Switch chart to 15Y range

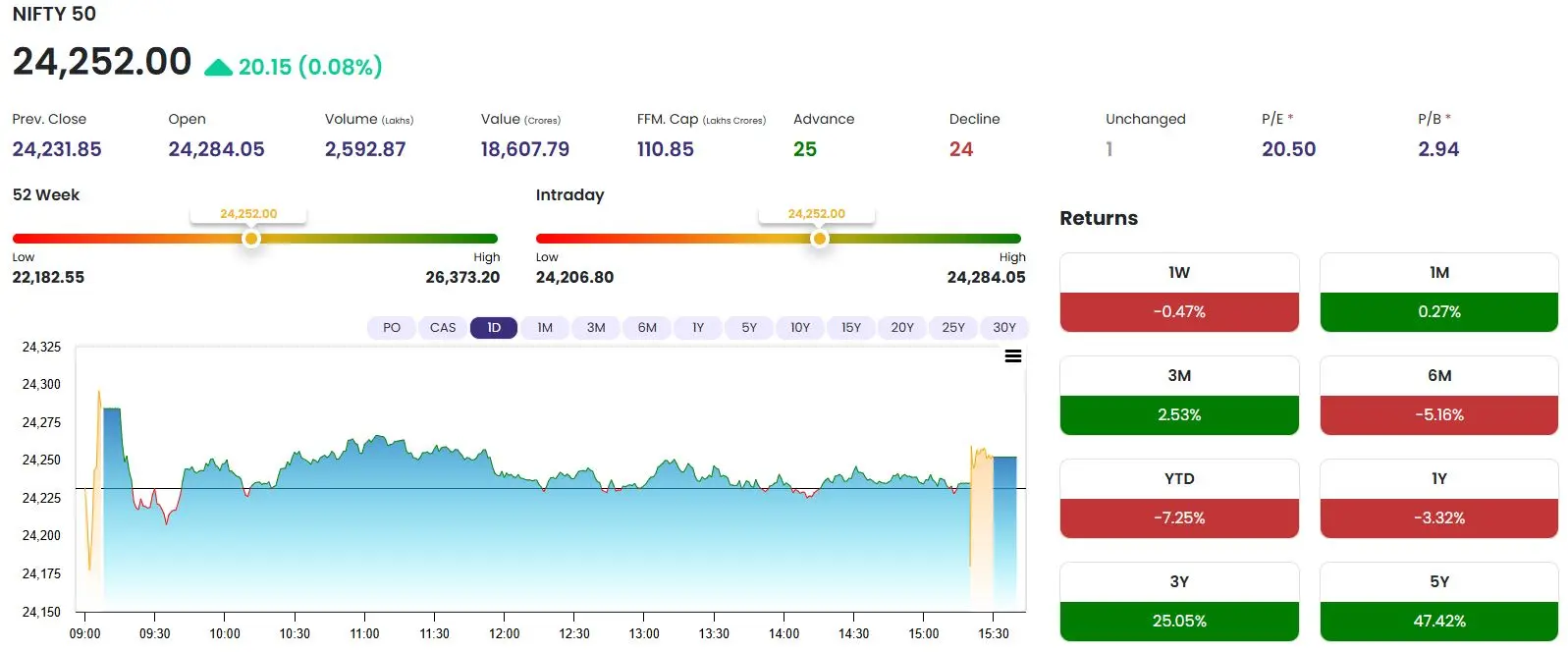tap(851, 327)
